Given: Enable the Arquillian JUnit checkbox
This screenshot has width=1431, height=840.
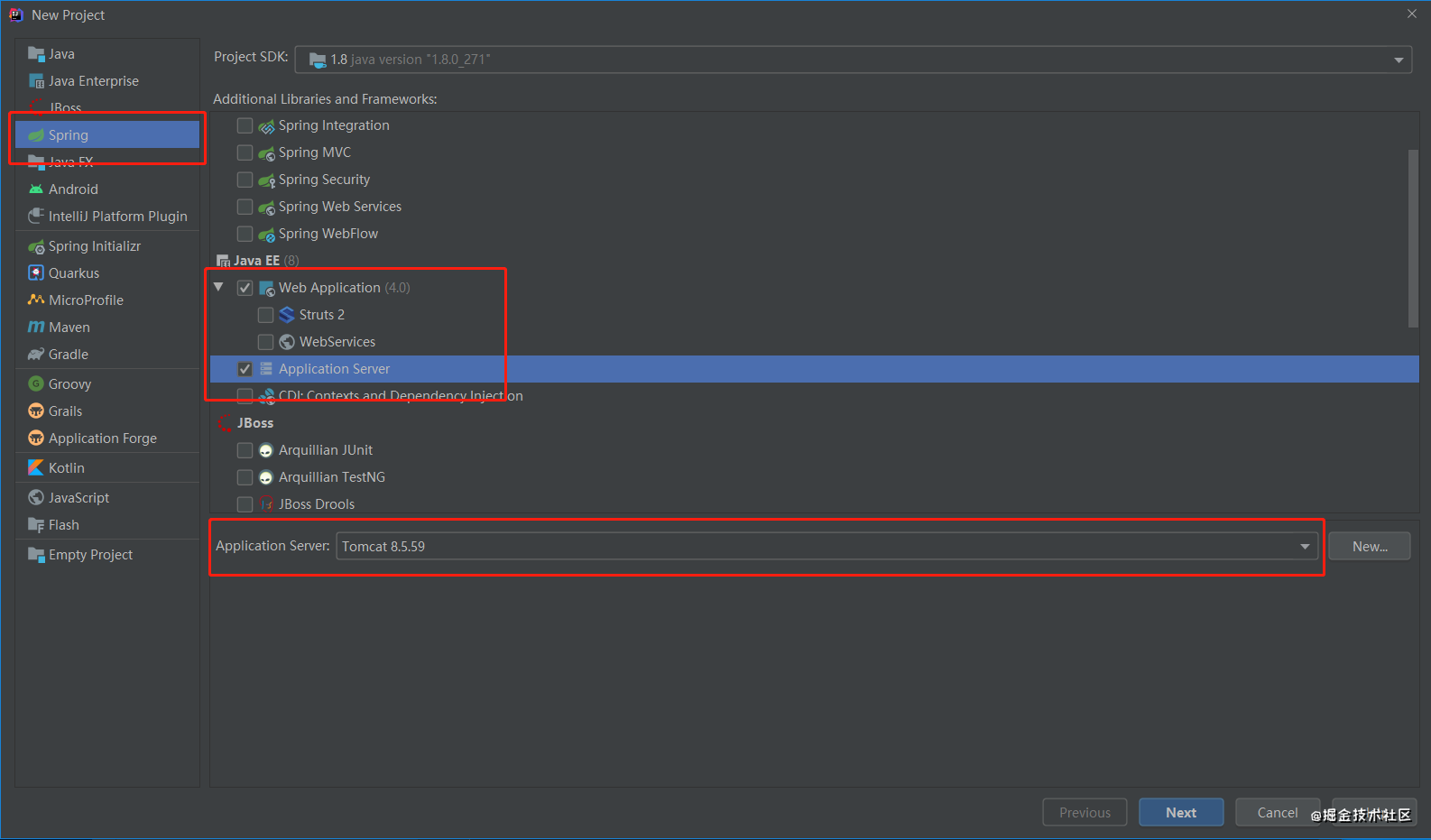Looking at the screenshot, I should (x=245, y=450).
